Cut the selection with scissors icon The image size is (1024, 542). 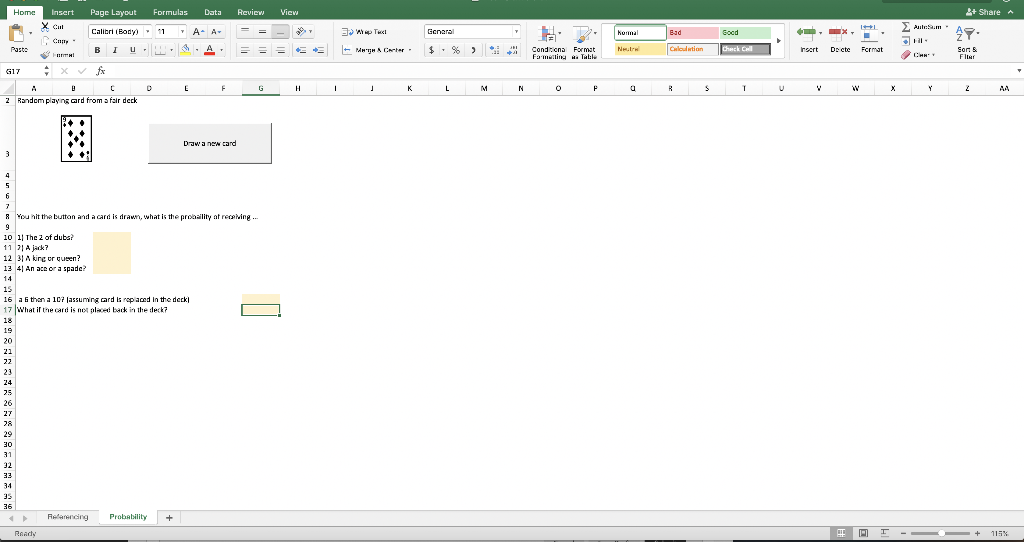[45, 27]
